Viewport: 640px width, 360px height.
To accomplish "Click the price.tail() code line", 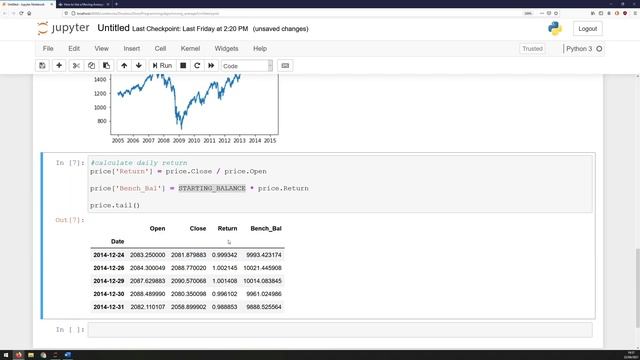I will tap(115, 205).
